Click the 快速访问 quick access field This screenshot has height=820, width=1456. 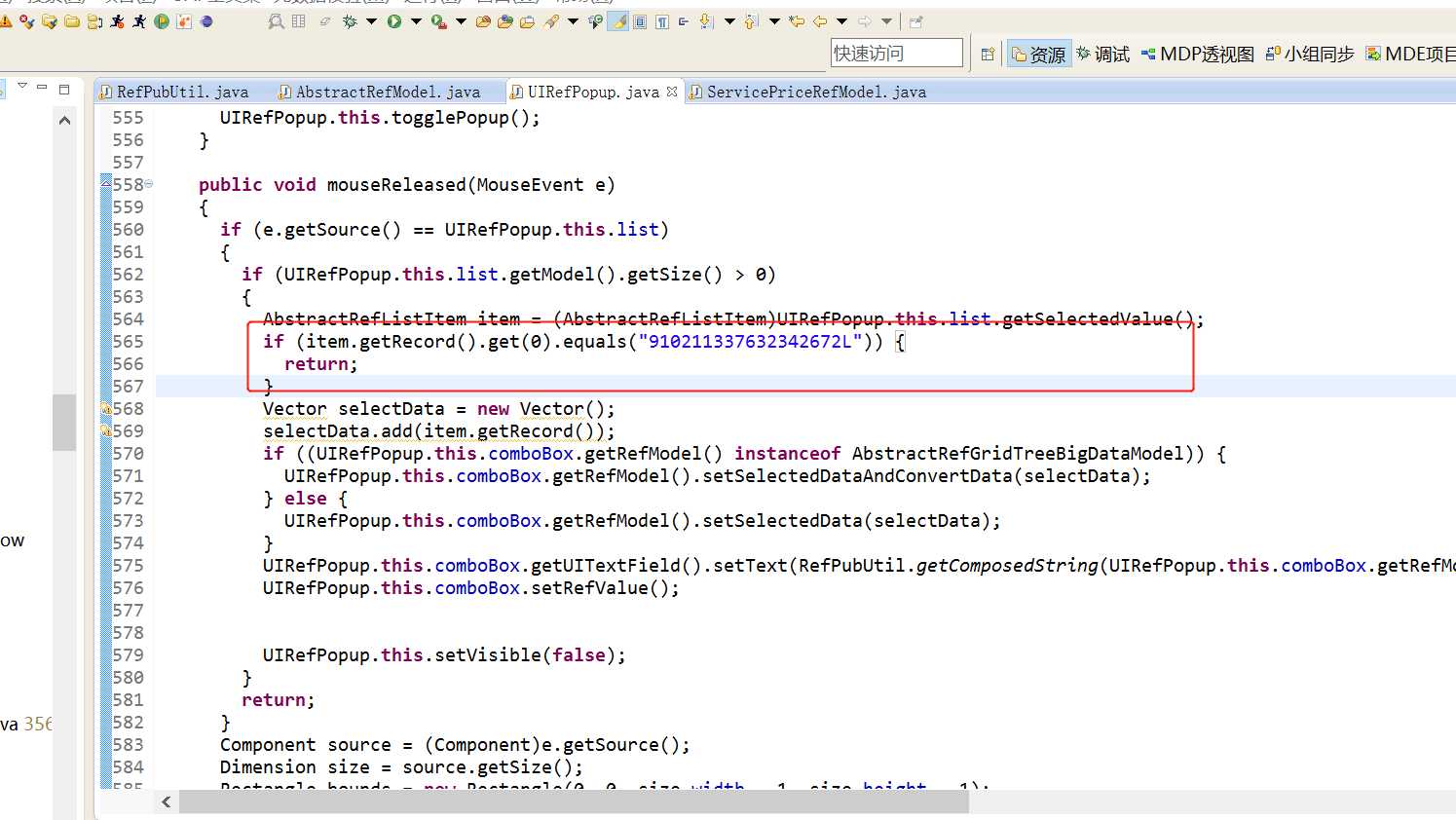(896, 53)
